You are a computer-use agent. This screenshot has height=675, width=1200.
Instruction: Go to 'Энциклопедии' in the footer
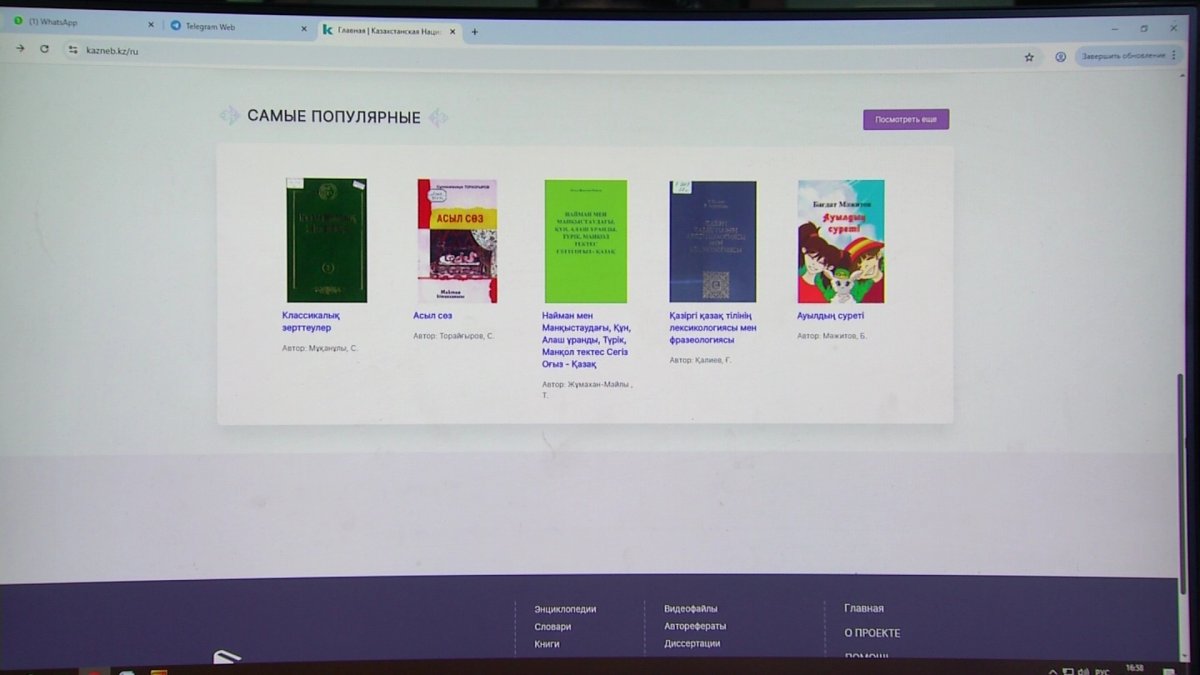[564, 609]
